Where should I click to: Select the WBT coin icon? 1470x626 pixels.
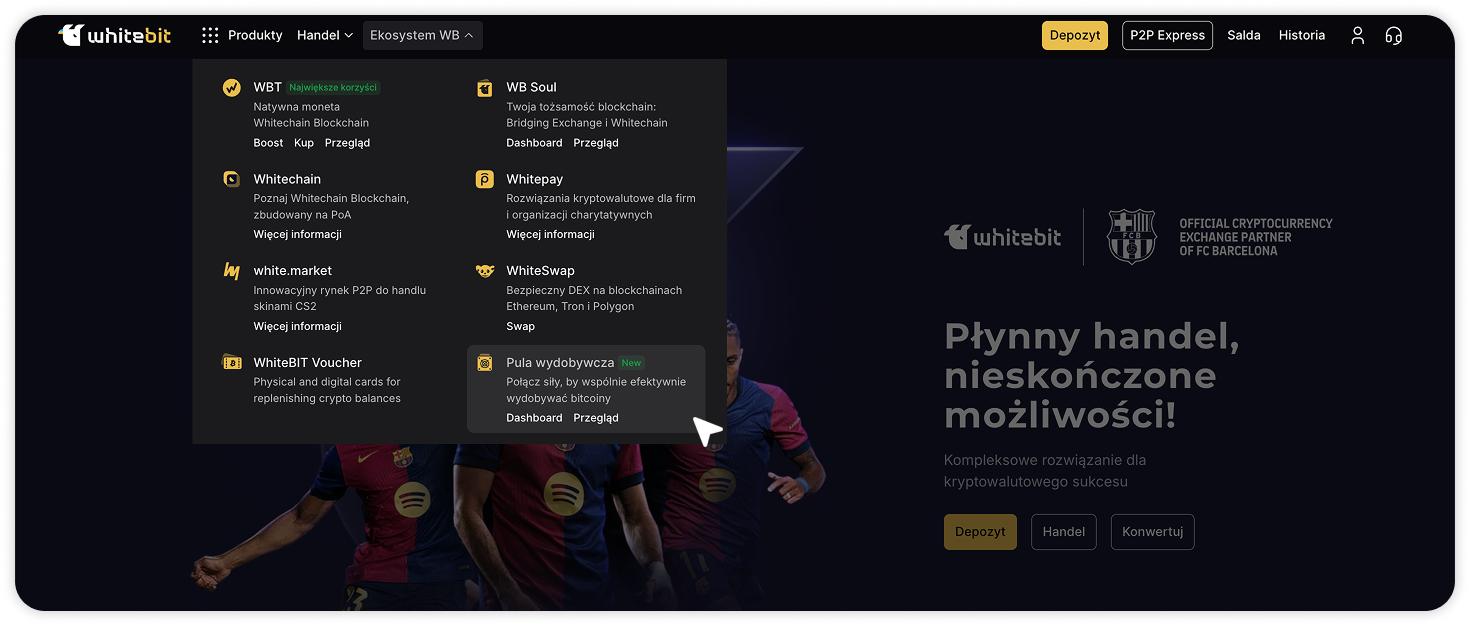tap(232, 88)
